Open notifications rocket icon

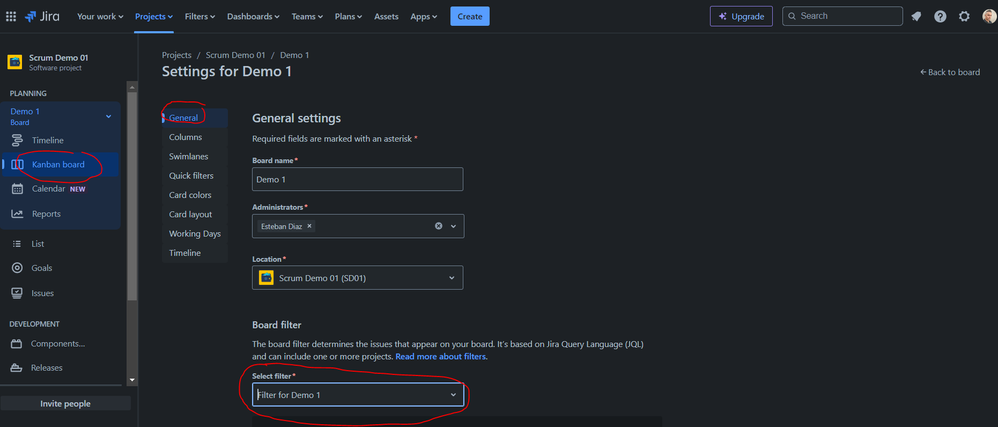click(916, 17)
